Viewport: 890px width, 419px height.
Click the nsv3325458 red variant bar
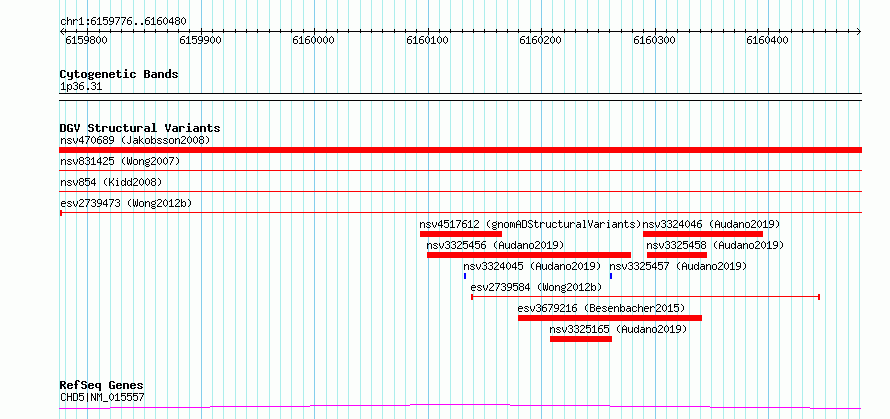pos(677,255)
